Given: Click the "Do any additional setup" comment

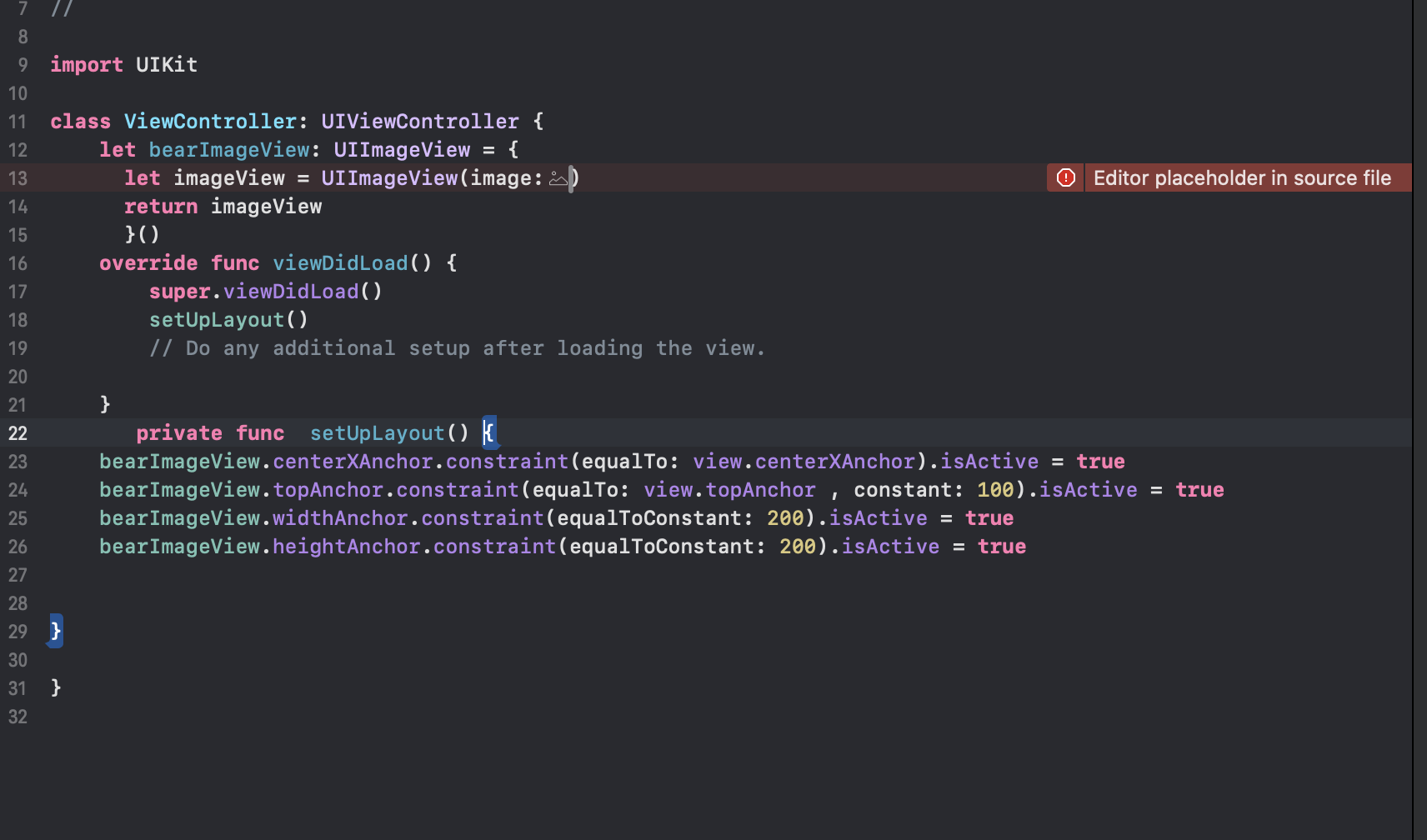Looking at the screenshot, I should (457, 348).
